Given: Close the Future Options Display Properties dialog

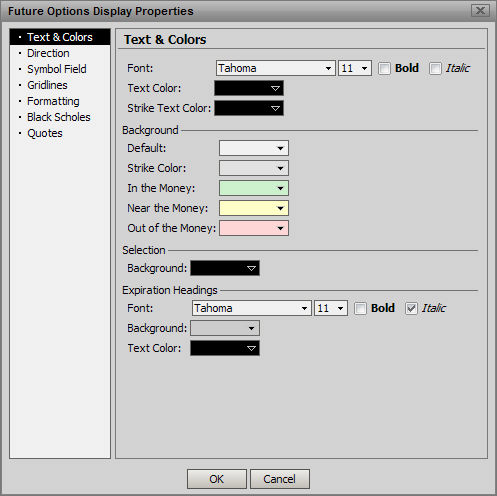Looking at the screenshot, I should click(480, 10).
